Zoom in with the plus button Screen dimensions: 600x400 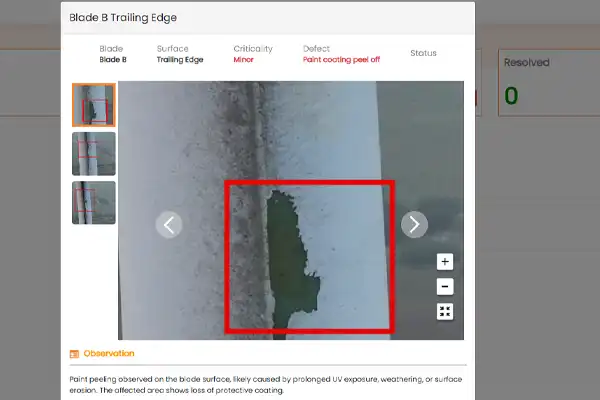tap(445, 262)
